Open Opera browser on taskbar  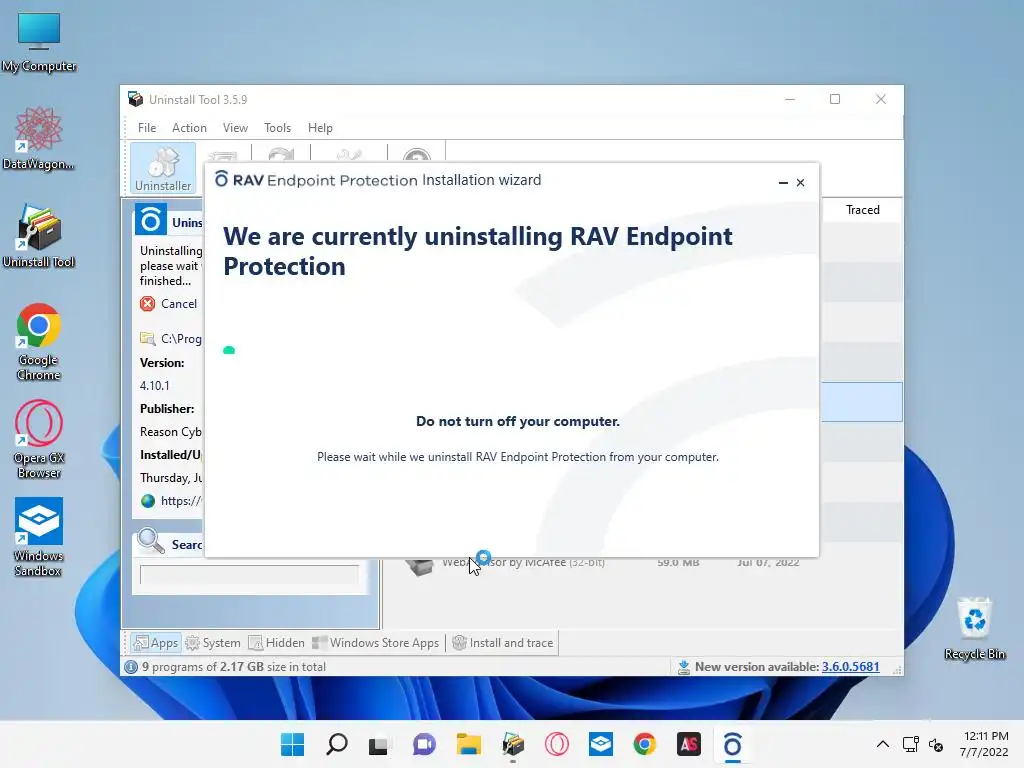557,744
